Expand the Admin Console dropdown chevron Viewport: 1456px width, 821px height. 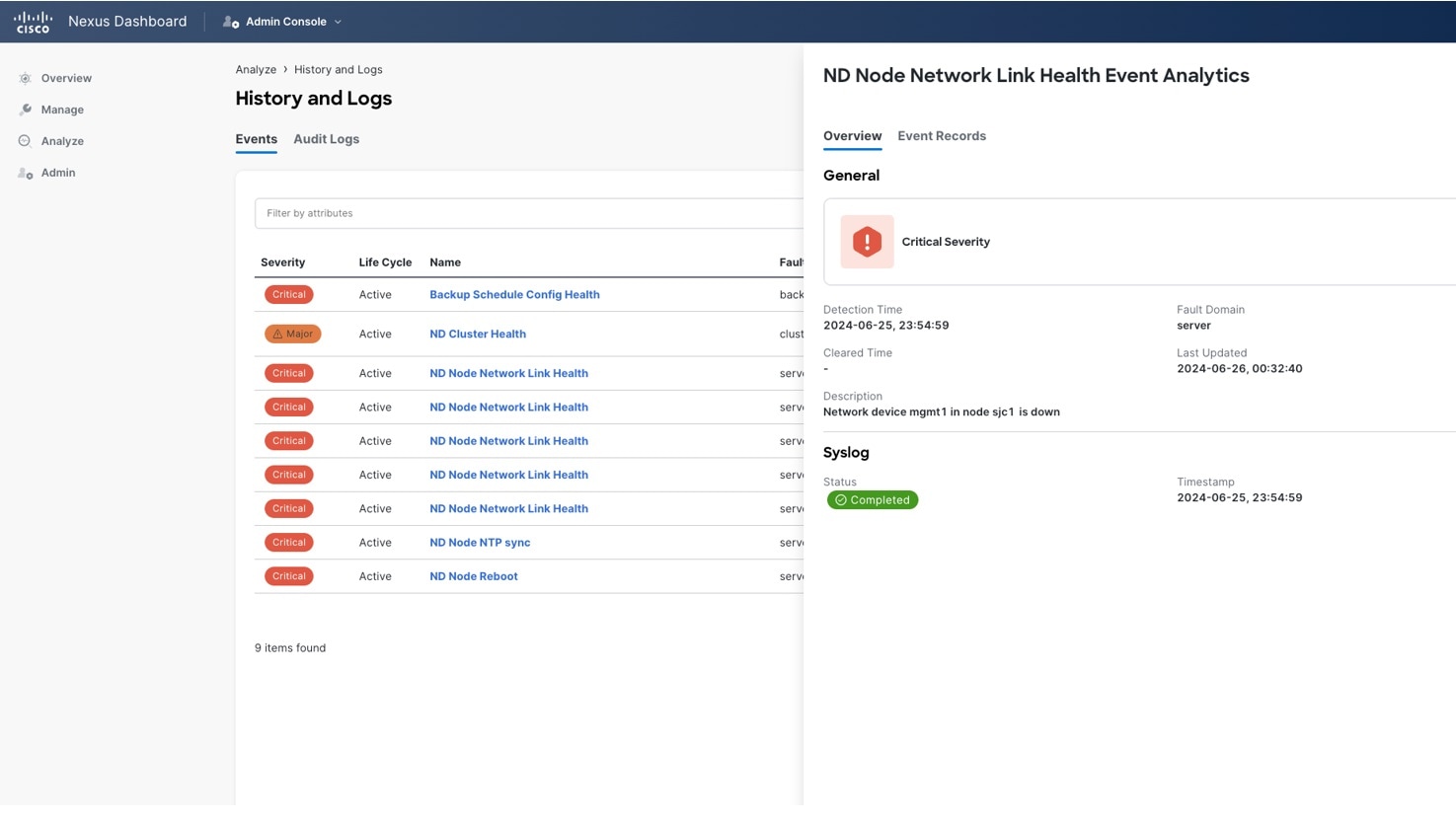[338, 22]
